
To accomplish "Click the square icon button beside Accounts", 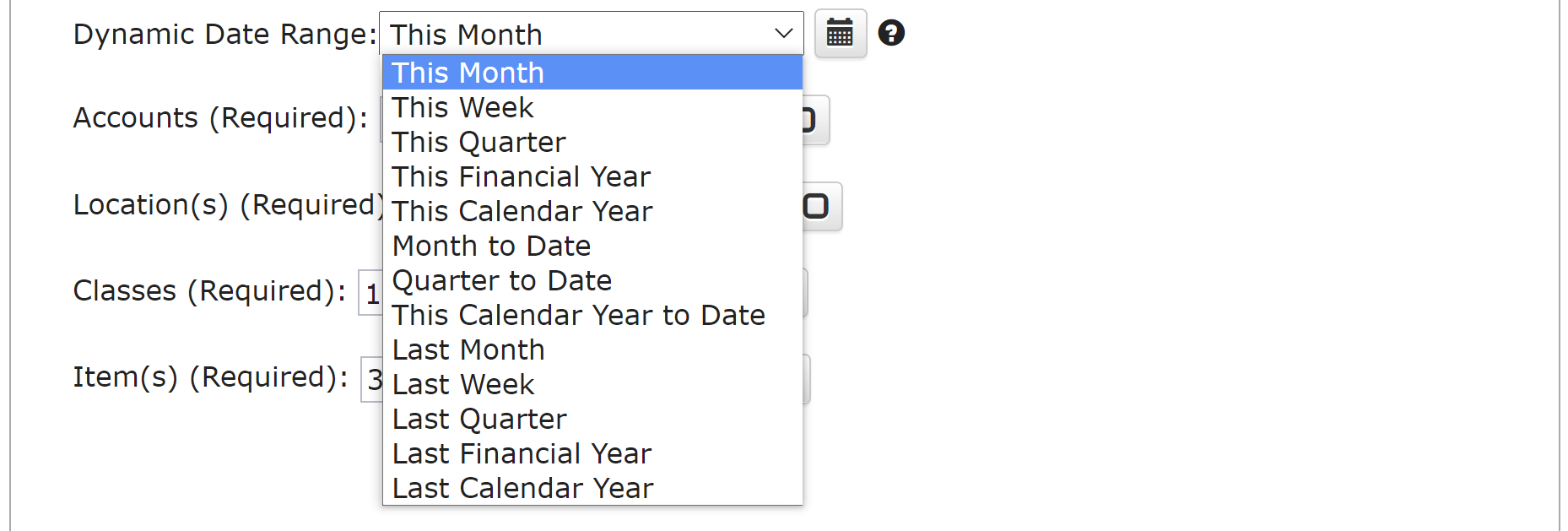I will (814, 120).
